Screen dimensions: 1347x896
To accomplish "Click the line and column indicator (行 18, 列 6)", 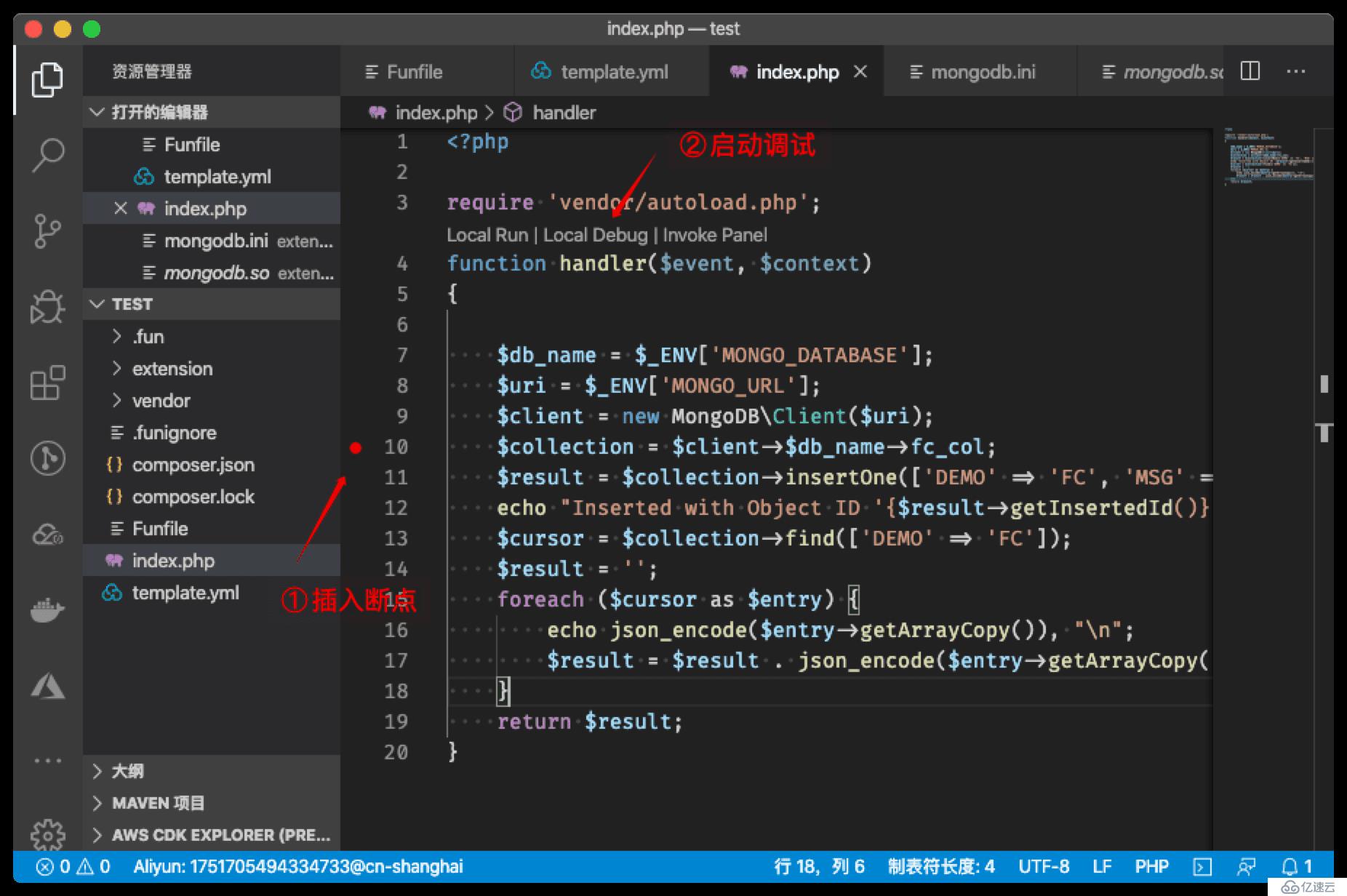I will coord(819,866).
